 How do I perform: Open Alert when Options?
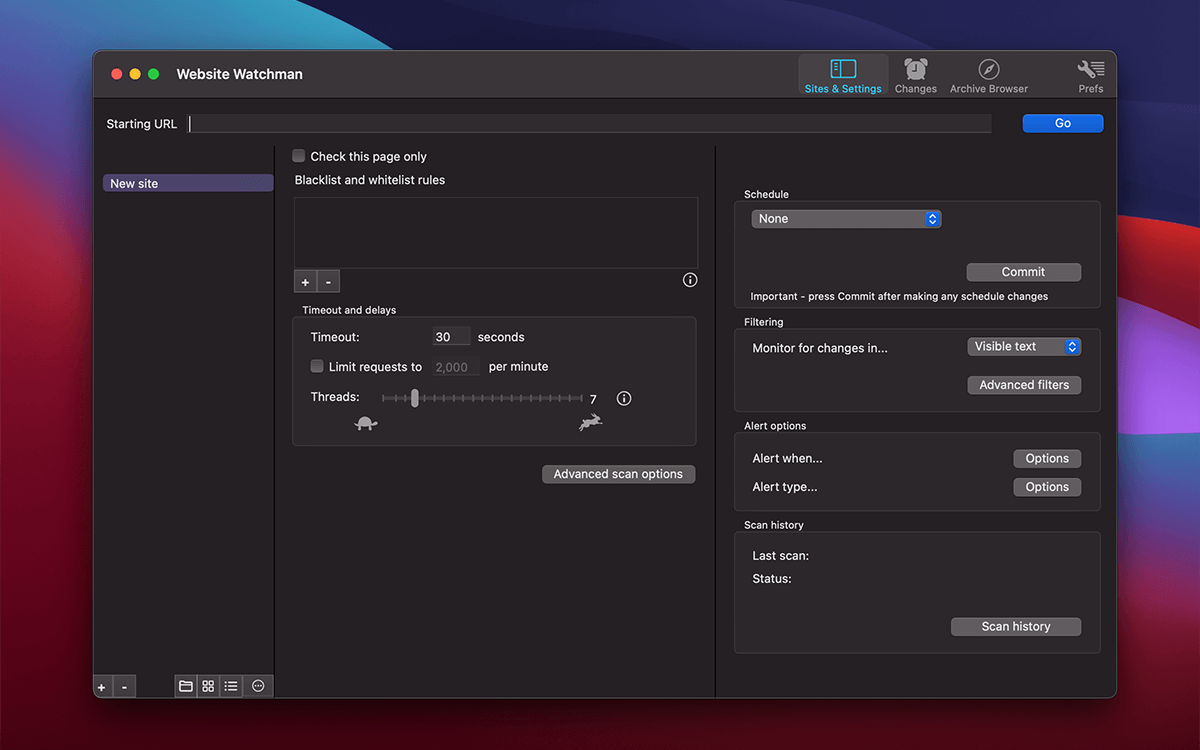click(1047, 458)
